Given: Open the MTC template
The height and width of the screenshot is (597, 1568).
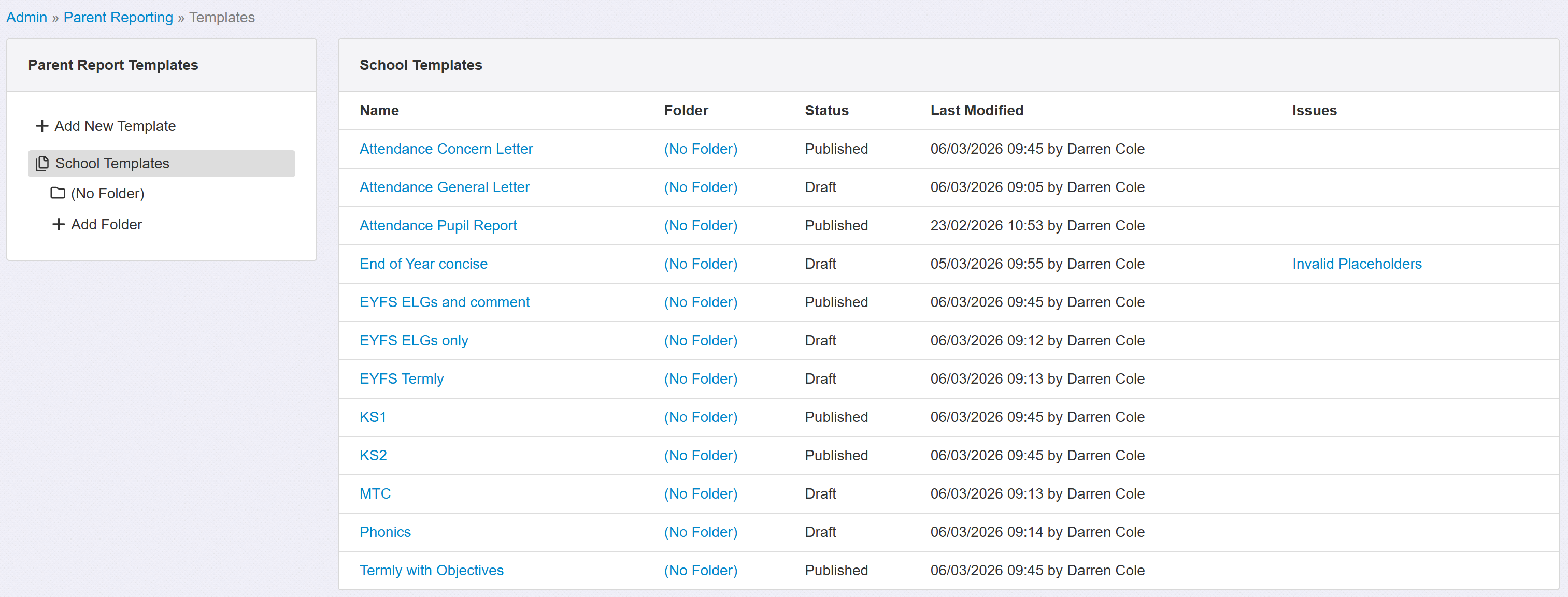Looking at the screenshot, I should point(374,493).
